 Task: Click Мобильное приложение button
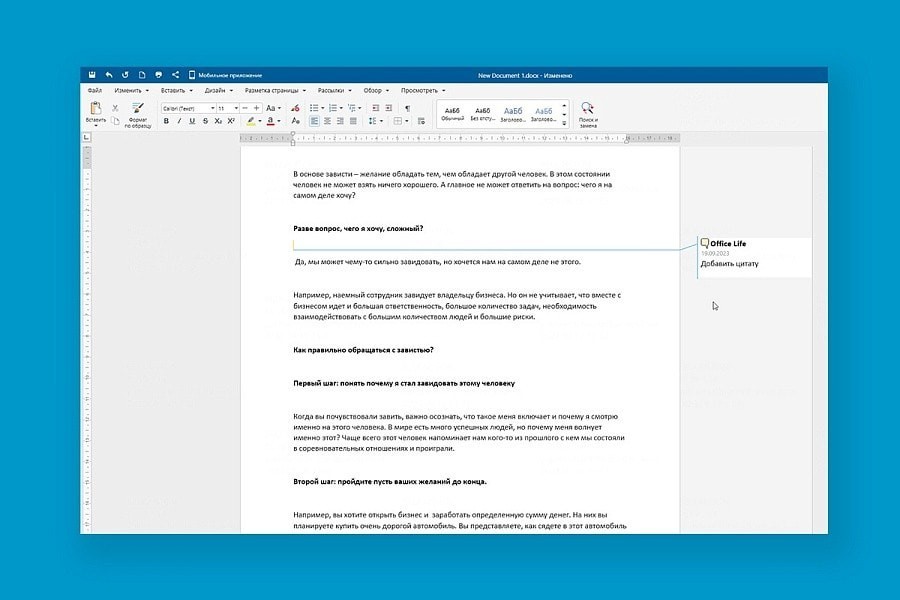coord(225,75)
